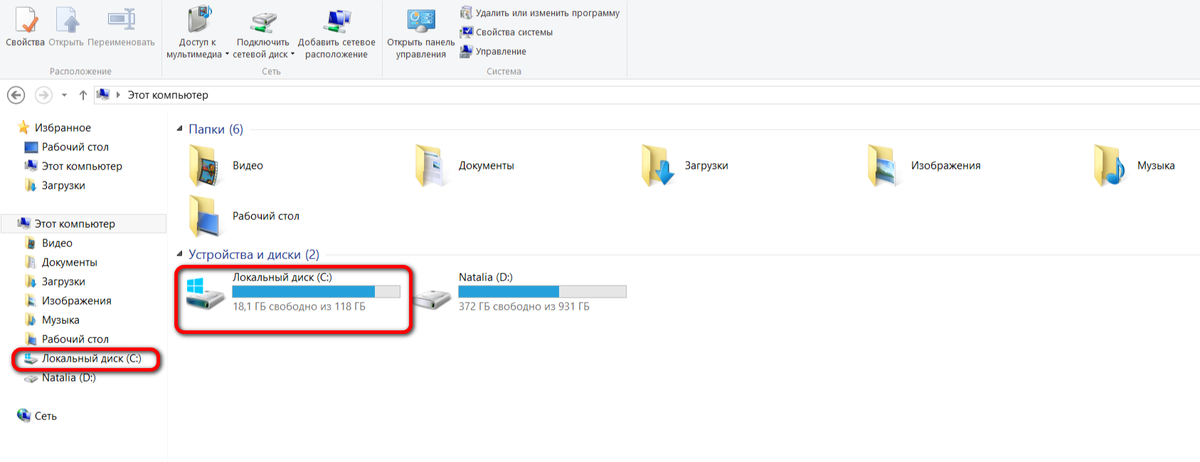This screenshot has width=1200, height=462.
Task: Select Локальный диск (C:) drive icon
Action: point(206,292)
